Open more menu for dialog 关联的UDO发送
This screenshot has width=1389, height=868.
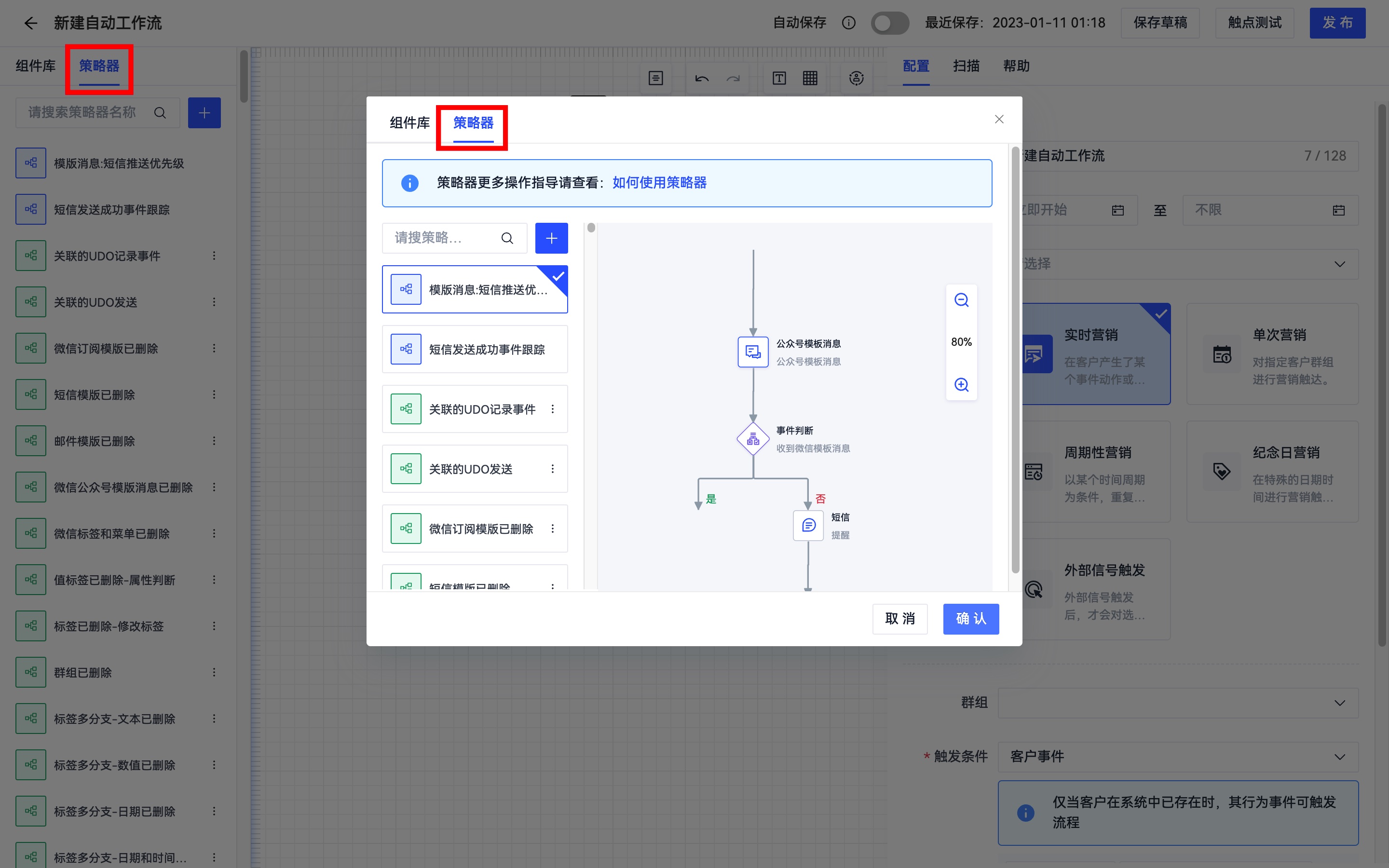pos(553,469)
